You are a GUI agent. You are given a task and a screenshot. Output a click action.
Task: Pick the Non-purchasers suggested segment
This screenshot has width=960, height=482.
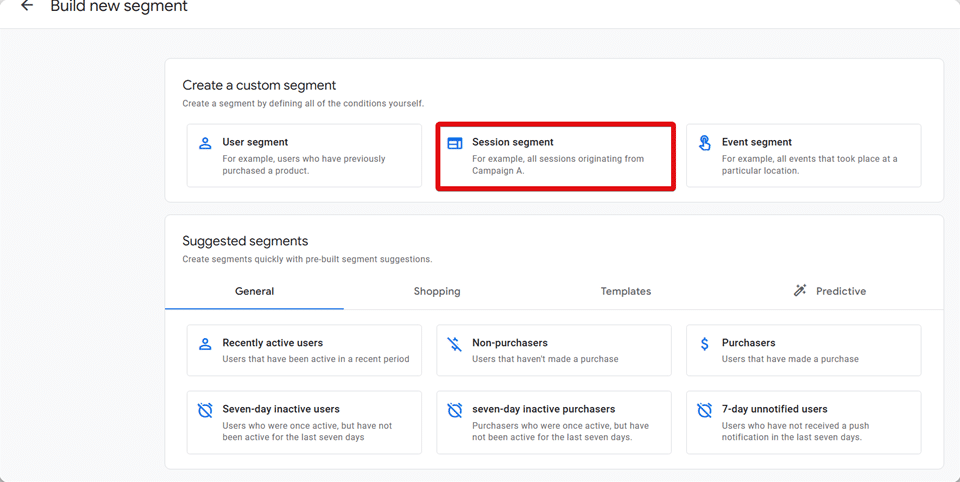[x=554, y=350]
